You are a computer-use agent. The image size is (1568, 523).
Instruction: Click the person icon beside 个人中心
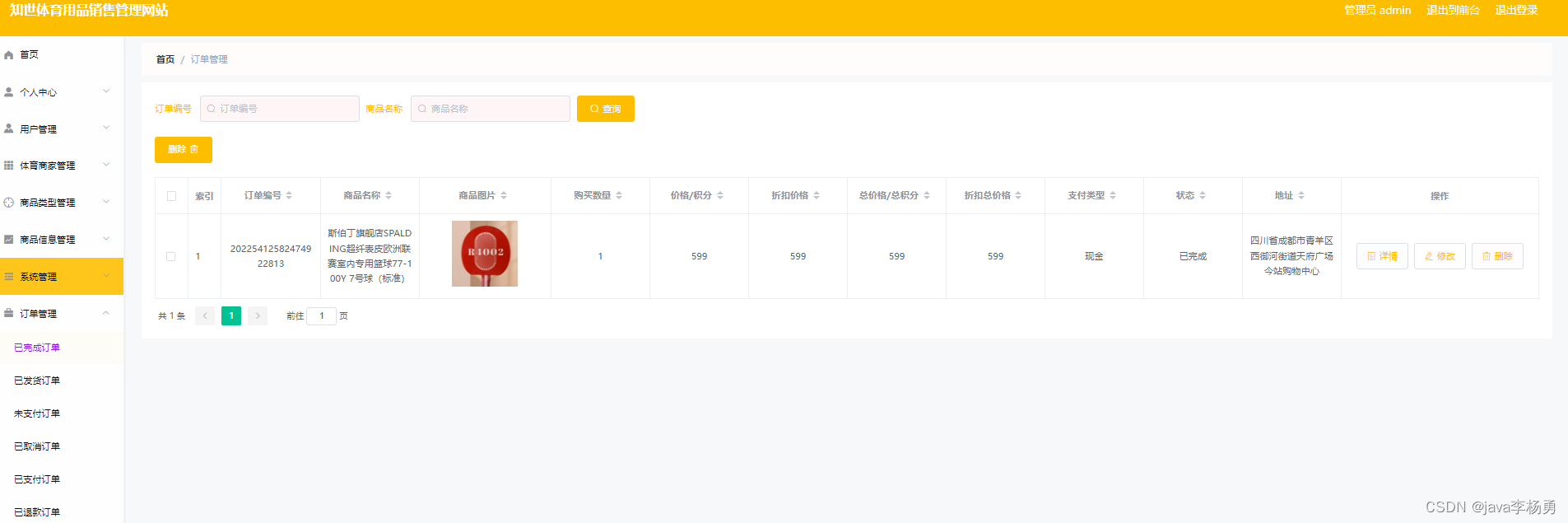pos(9,92)
